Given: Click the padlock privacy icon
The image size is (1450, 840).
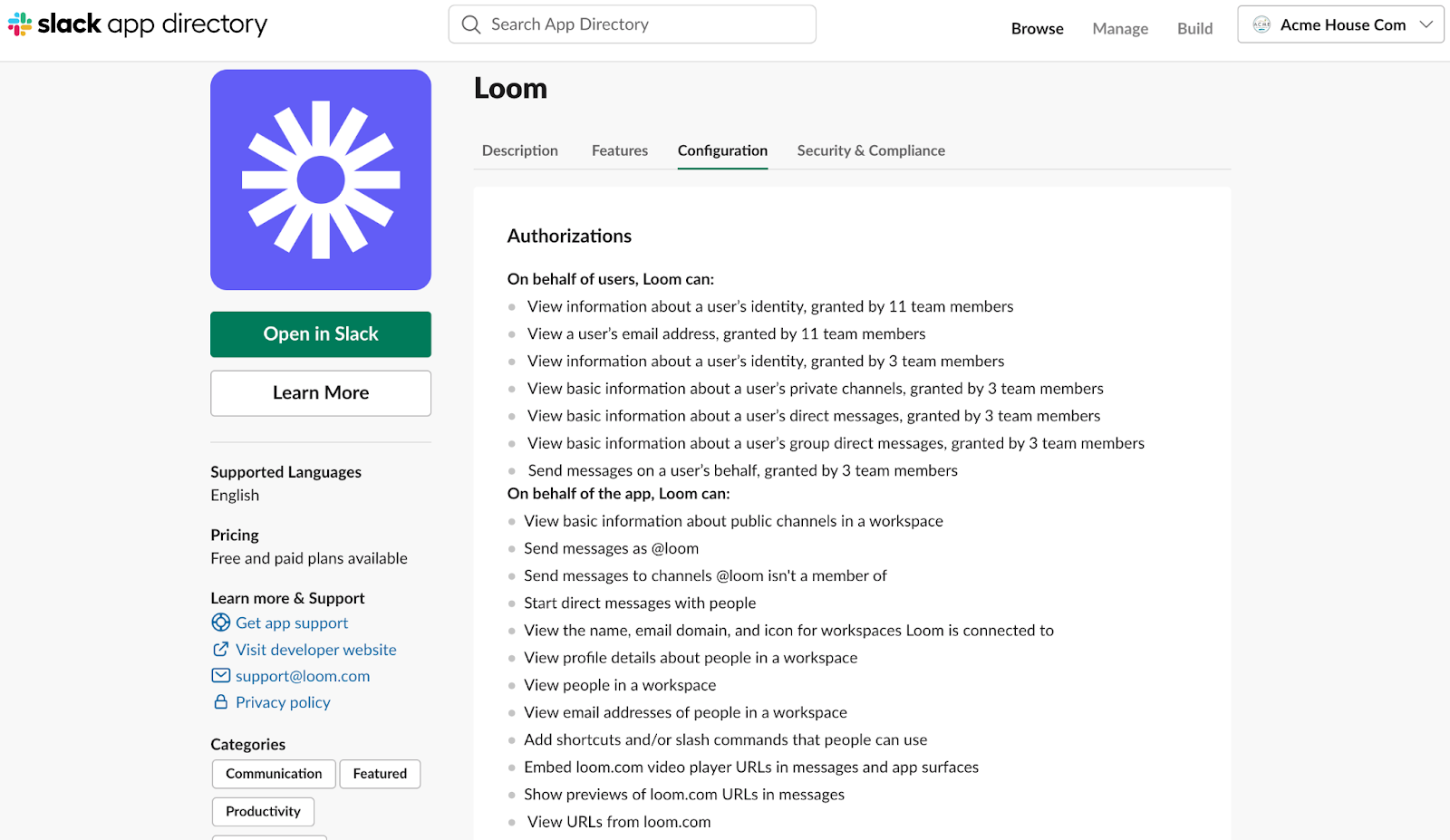Looking at the screenshot, I should pos(220,701).
